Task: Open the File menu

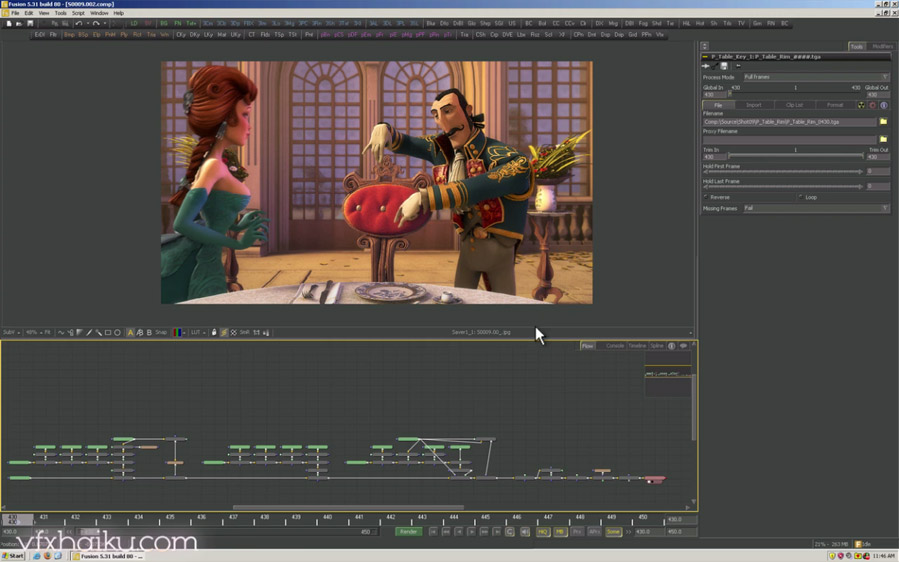Action: coord(15,13)
